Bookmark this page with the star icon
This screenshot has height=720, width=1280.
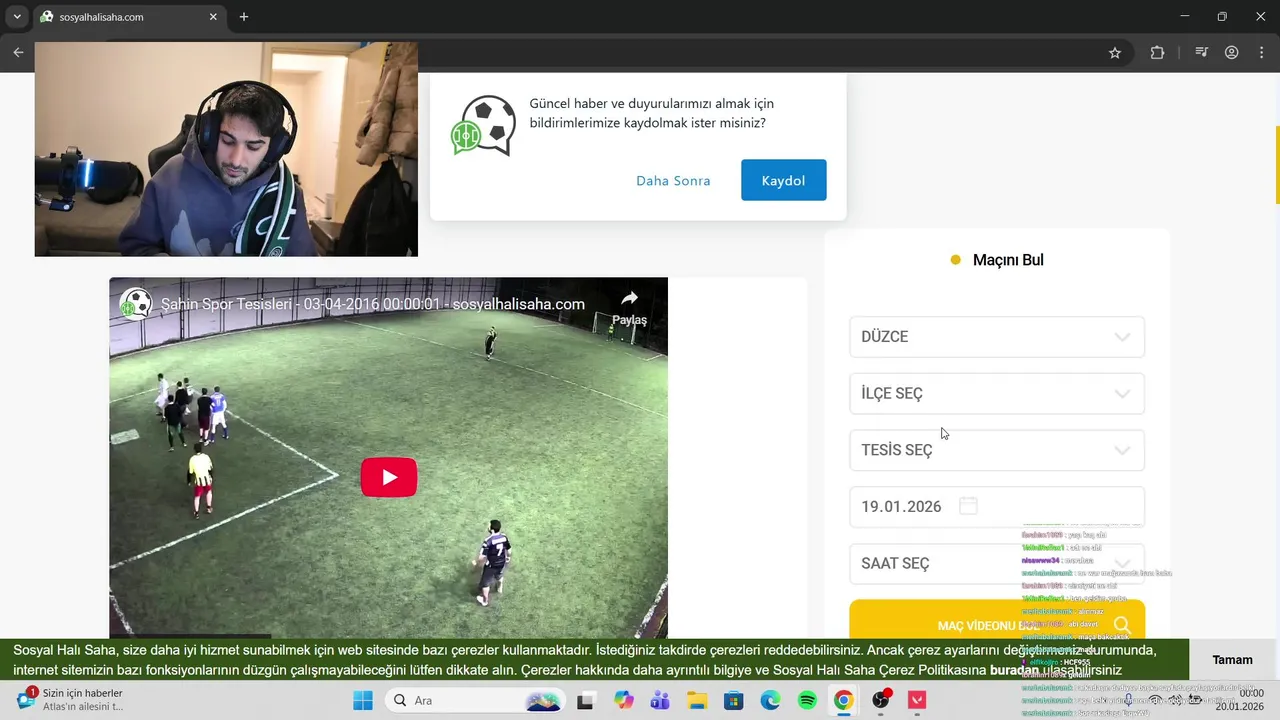(1115, 53)
